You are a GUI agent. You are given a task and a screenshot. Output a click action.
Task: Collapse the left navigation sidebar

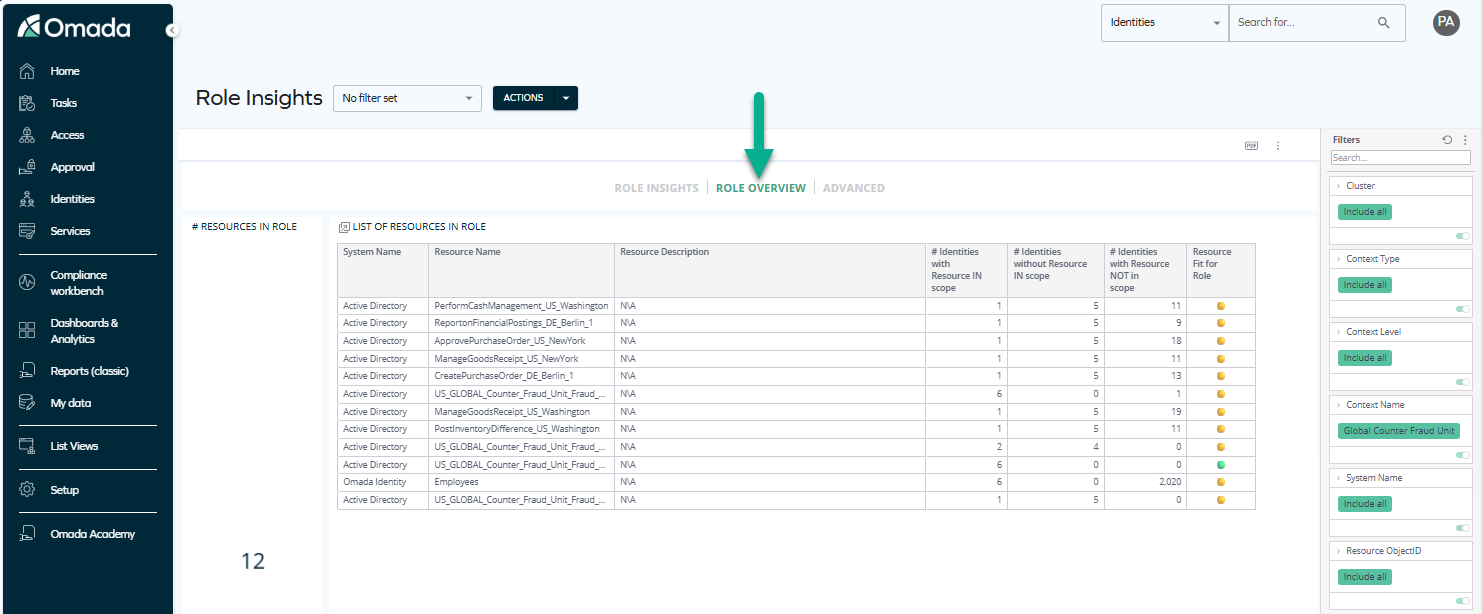172,31
